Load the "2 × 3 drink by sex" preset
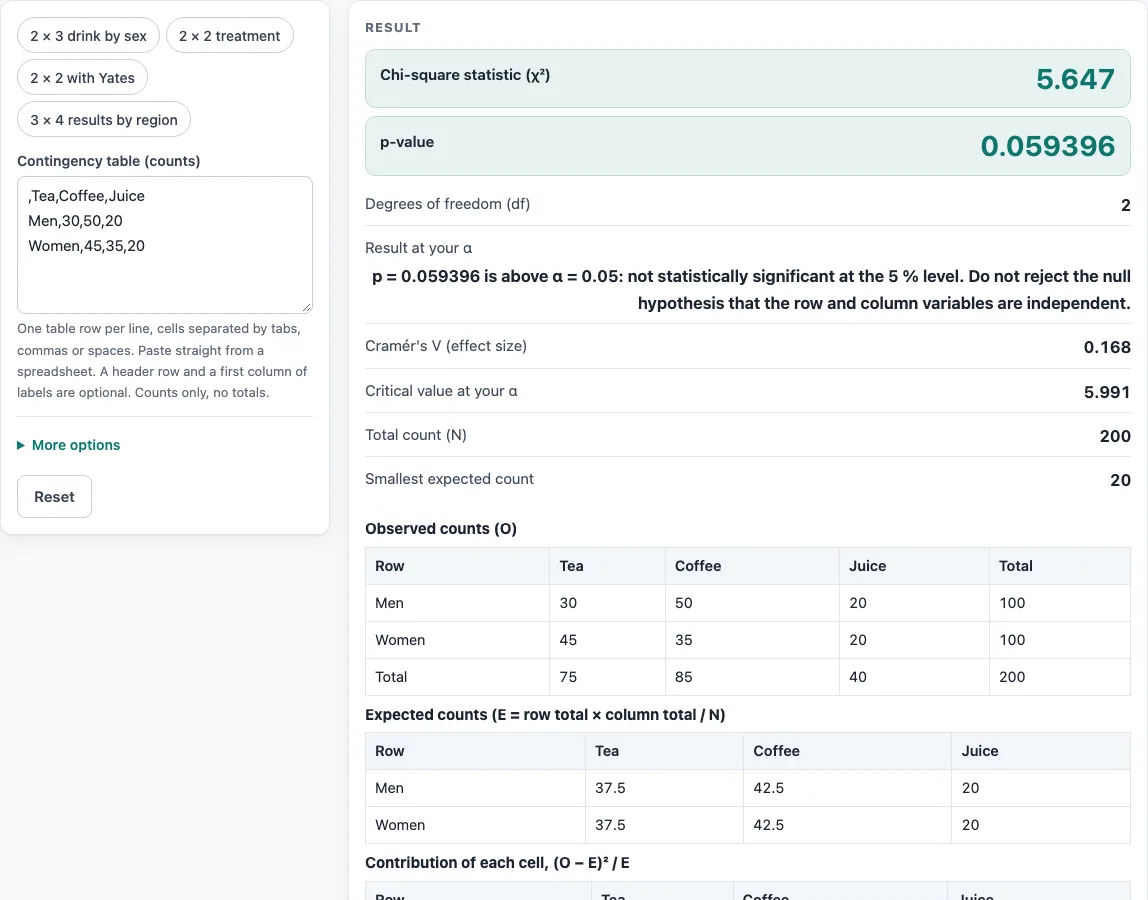 [89, 36]
